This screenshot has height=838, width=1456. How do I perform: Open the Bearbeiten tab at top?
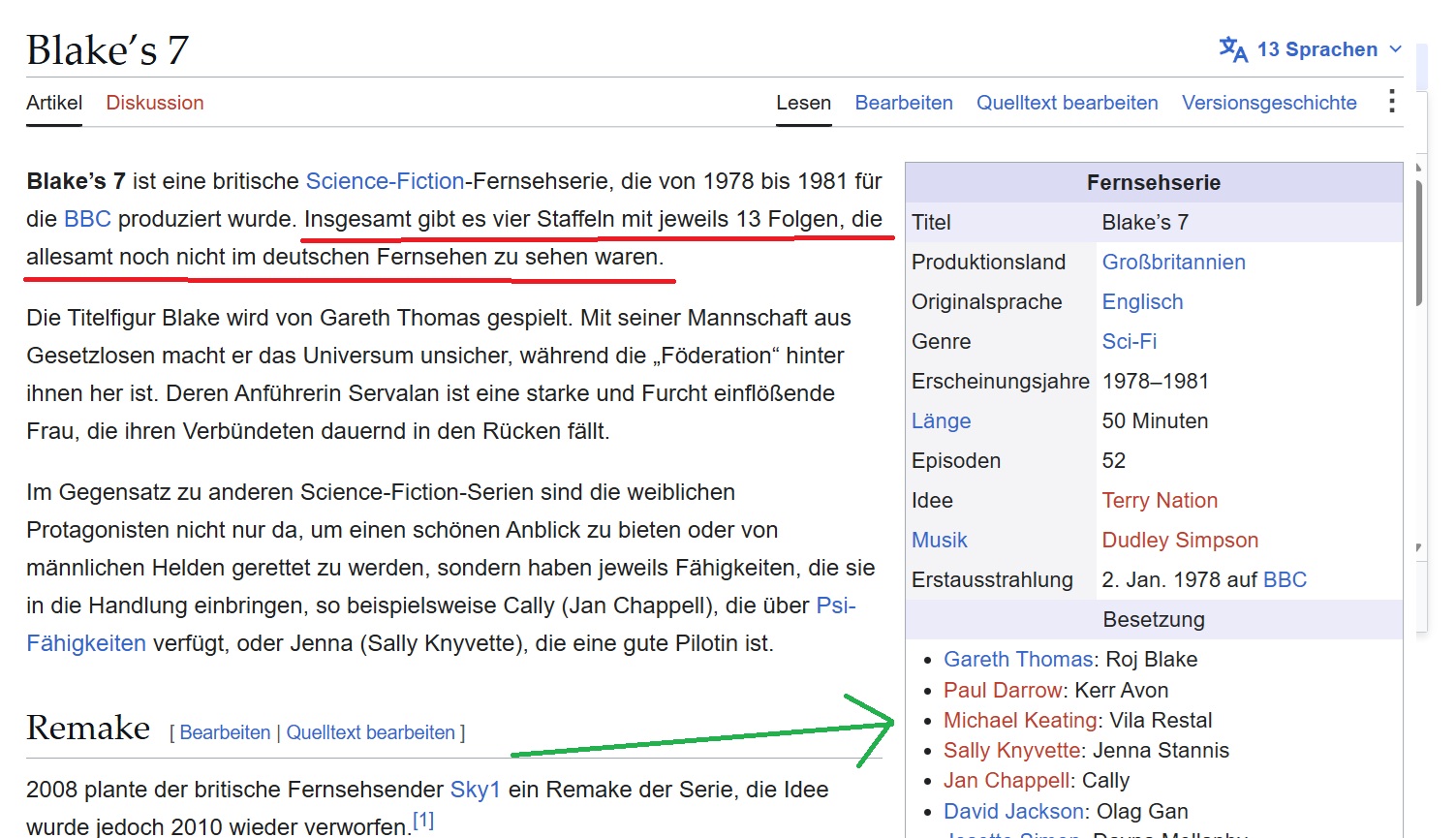[x=904, y=103]
